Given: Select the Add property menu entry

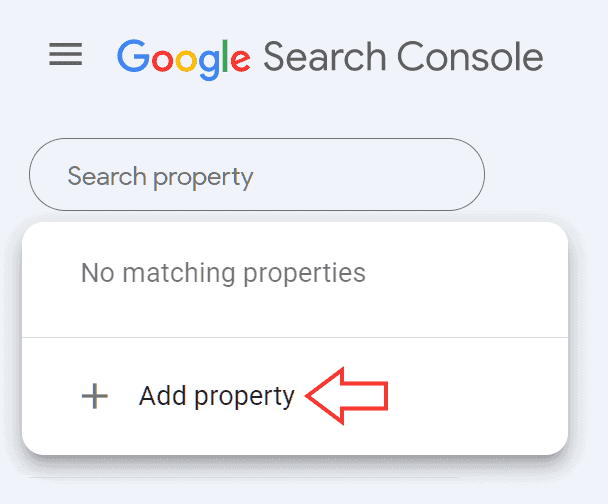Looking at the screenshot, I should click(x=217, y=397).
